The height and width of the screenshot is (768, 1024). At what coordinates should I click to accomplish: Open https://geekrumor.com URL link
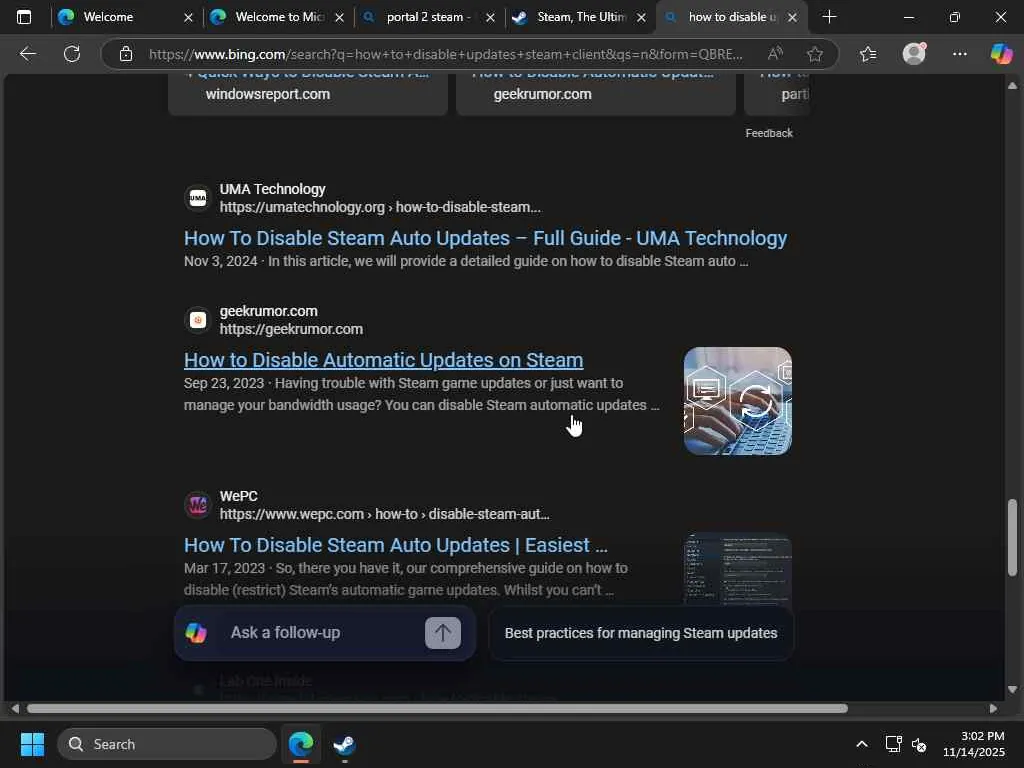(x=291, y=329)
